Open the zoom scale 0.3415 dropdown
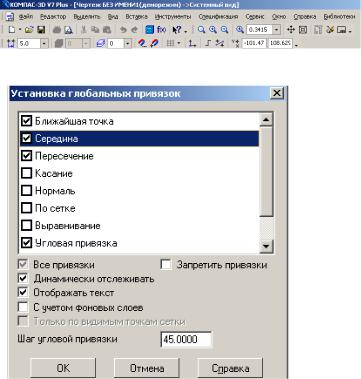 pos(276,30)
